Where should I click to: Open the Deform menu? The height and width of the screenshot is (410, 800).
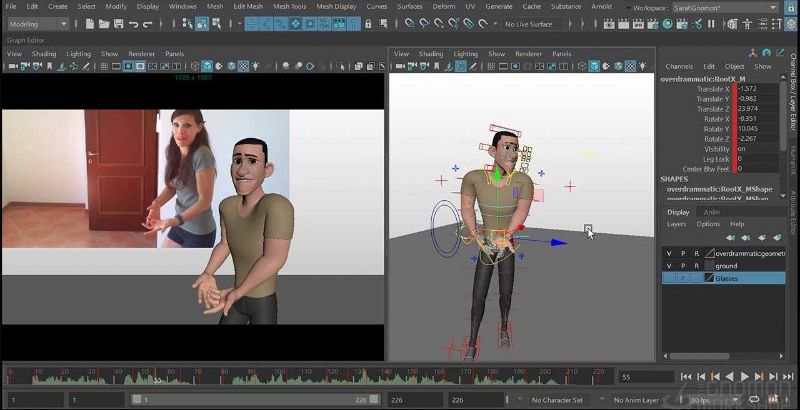click(x=443, y=7)
